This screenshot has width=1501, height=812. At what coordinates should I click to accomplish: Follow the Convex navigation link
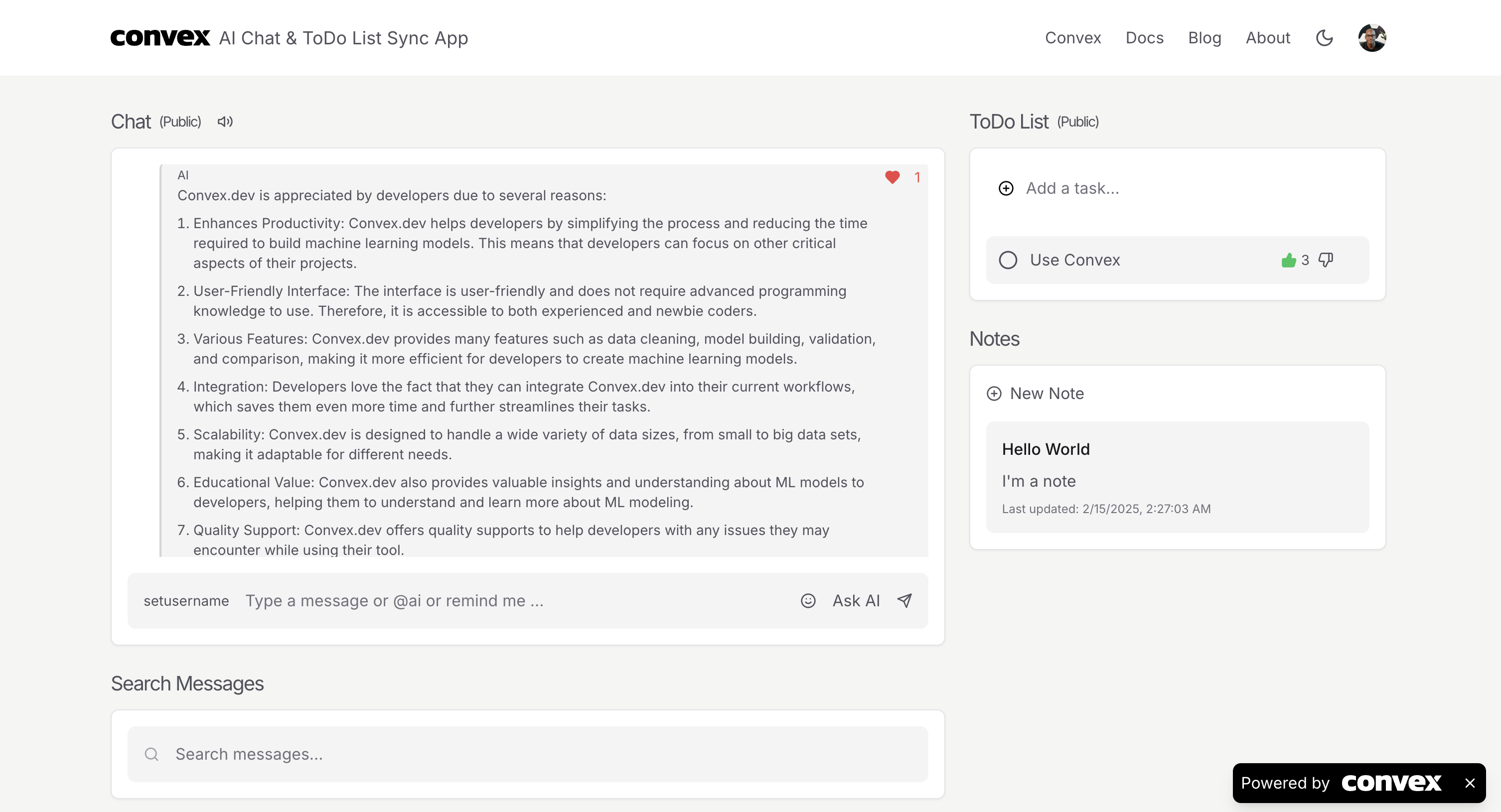pyautogui.click(x=1073, y=37)
